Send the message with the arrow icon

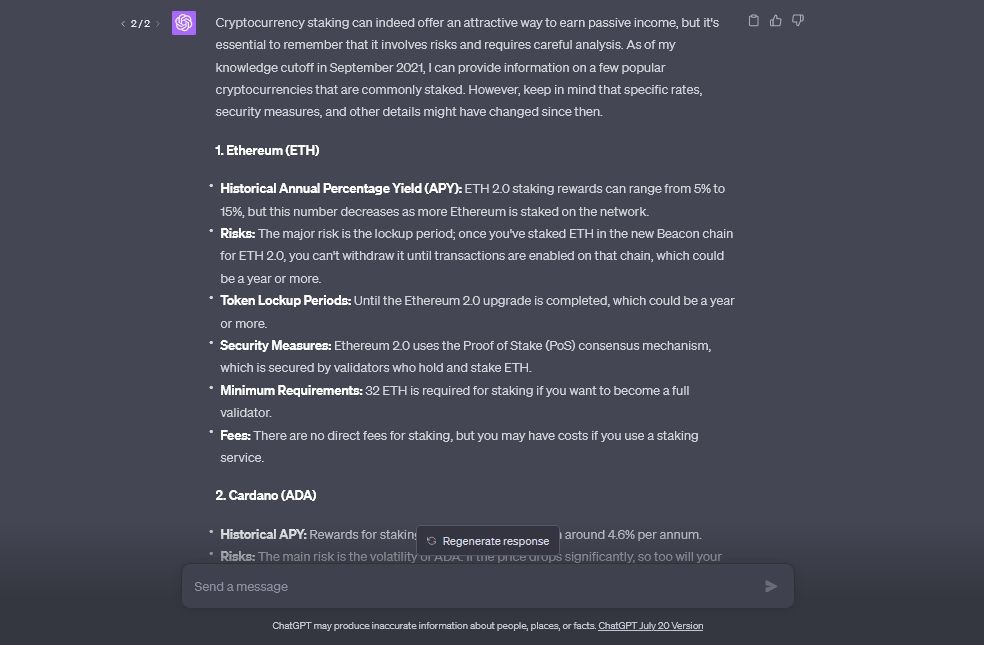tap(771, 587)
